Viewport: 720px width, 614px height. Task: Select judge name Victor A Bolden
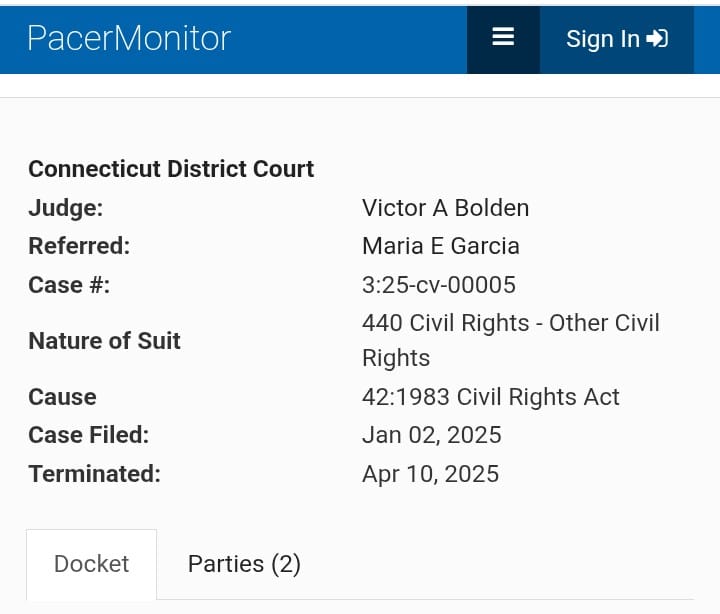point(445,208)
